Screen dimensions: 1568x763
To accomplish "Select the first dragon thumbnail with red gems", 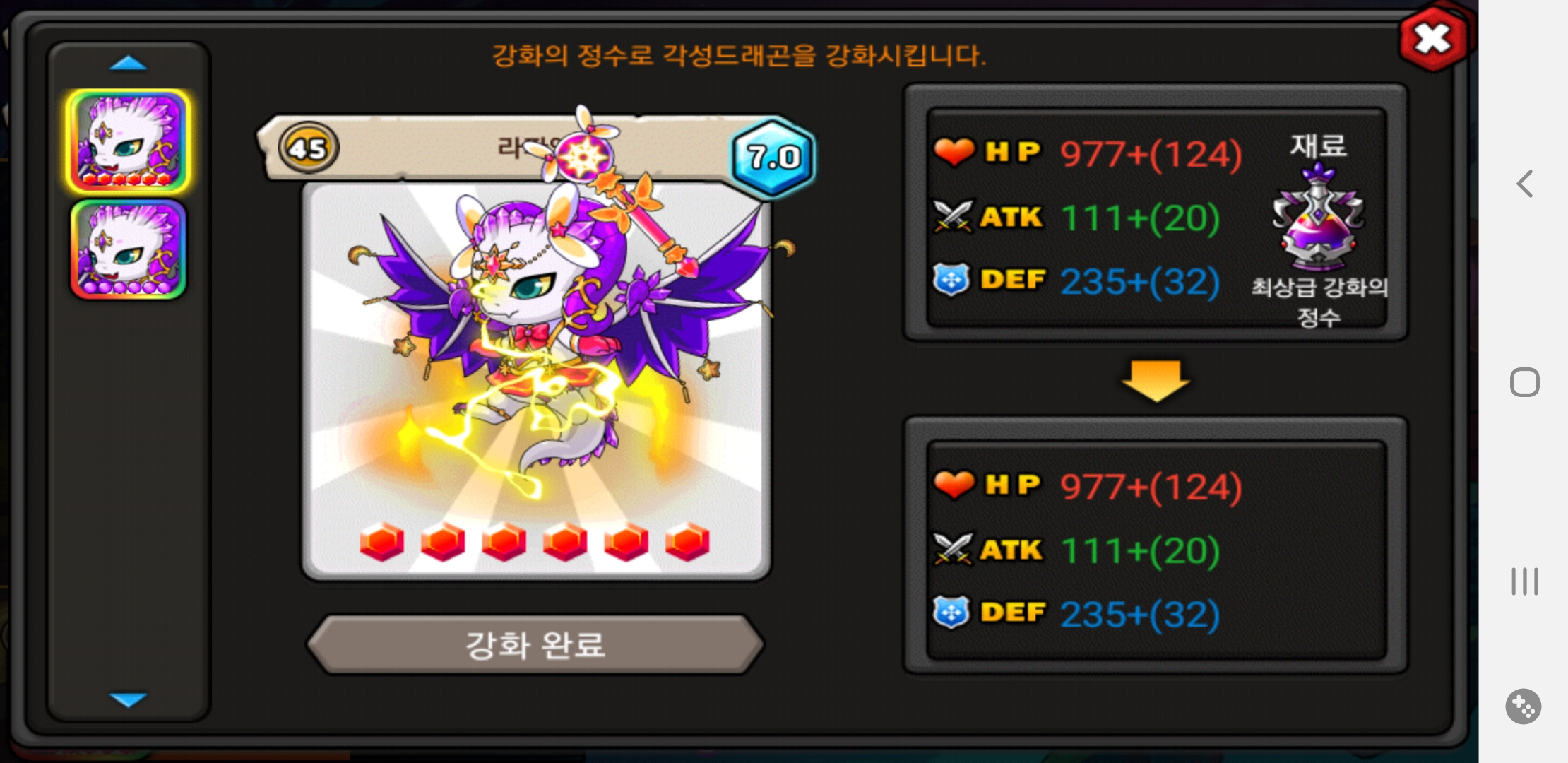I will [x=128, y=142].
